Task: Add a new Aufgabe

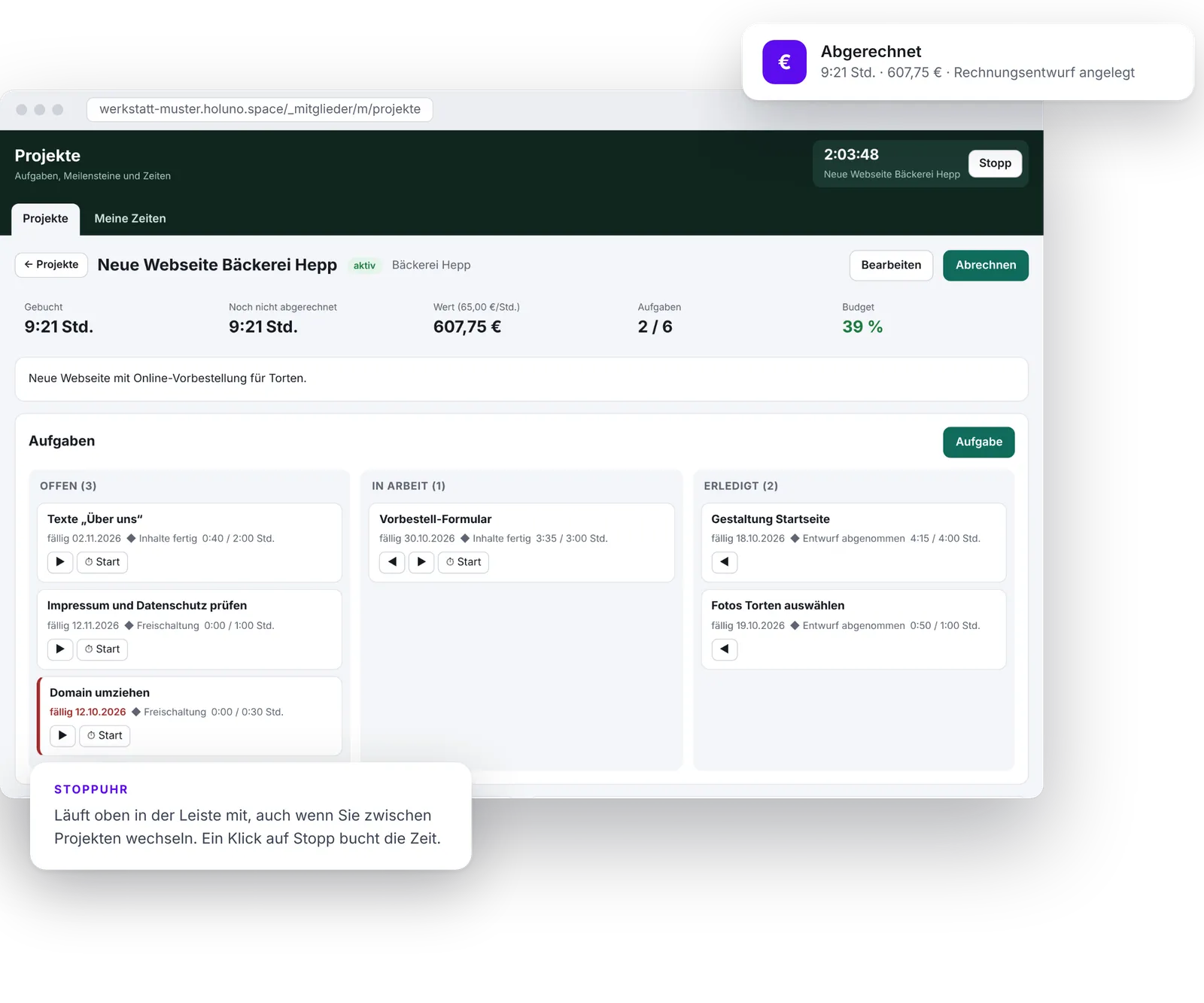Action: click(979, 442)
